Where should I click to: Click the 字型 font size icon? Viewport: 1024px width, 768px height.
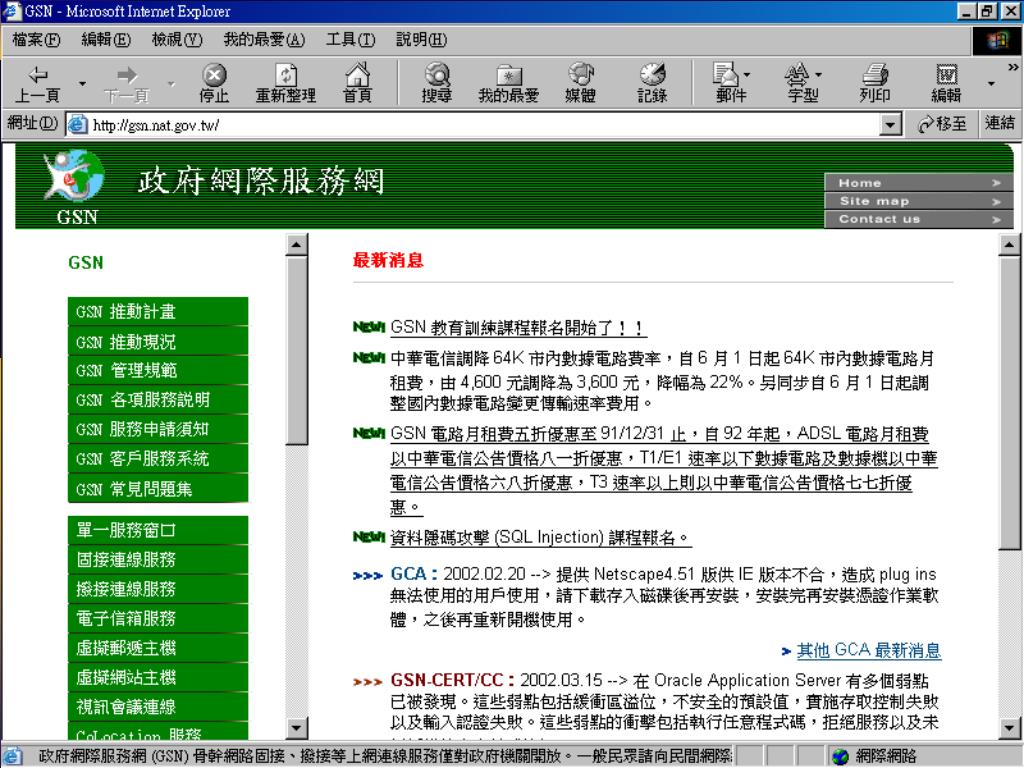click(x=797, y=74)
